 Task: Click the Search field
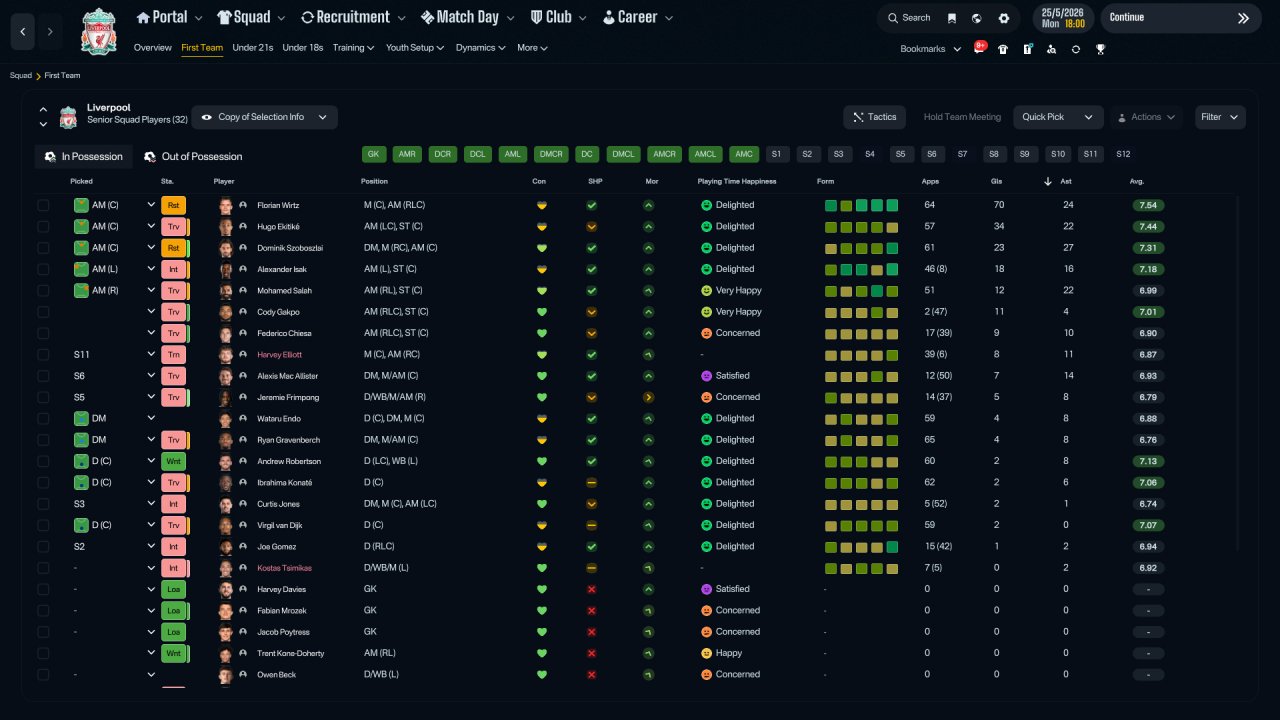coord(908,18)
